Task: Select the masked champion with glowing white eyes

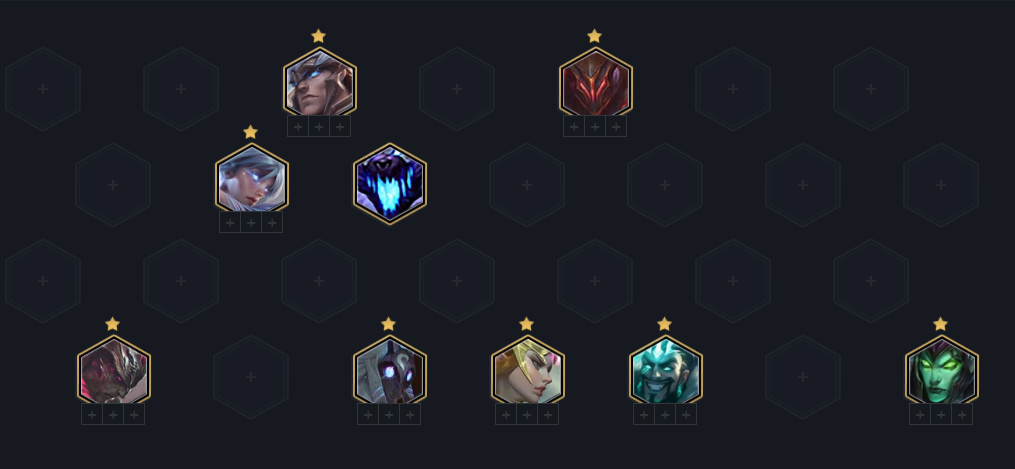Action: [x=390, y=371]
